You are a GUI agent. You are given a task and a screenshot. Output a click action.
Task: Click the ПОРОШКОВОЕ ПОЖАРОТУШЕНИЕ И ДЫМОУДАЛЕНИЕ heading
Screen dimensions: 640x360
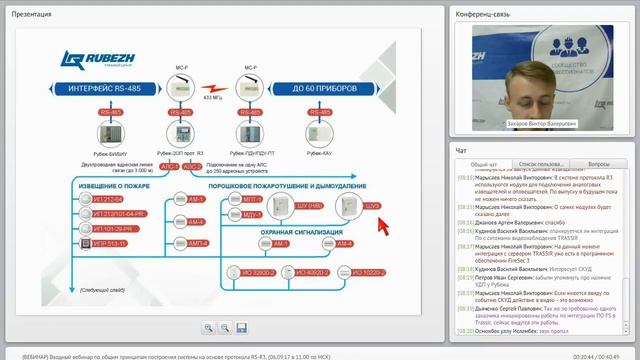[287, 186]
